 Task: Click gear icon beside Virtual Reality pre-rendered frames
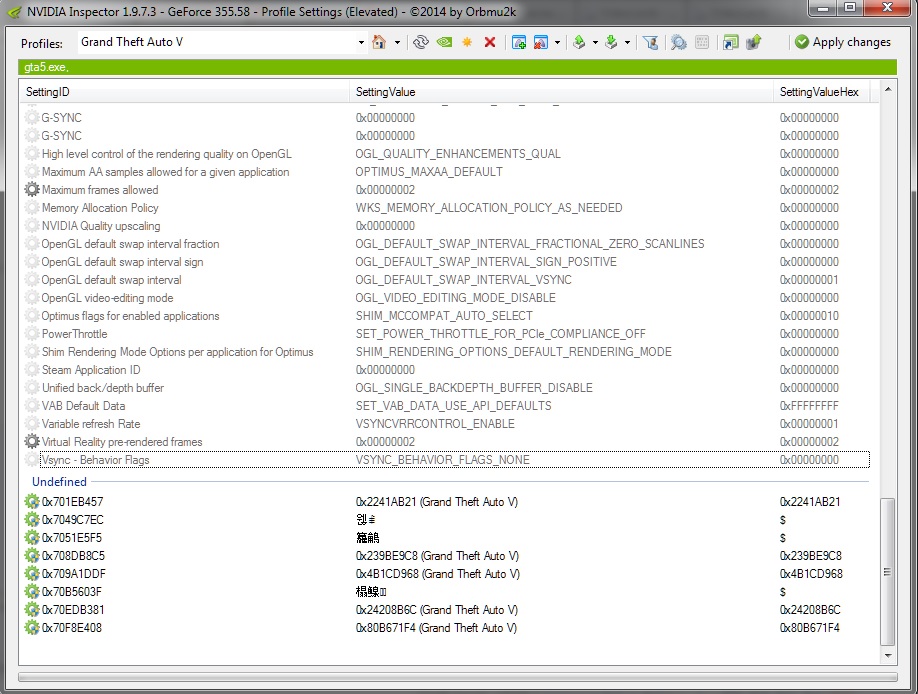(x=32, y=442)
